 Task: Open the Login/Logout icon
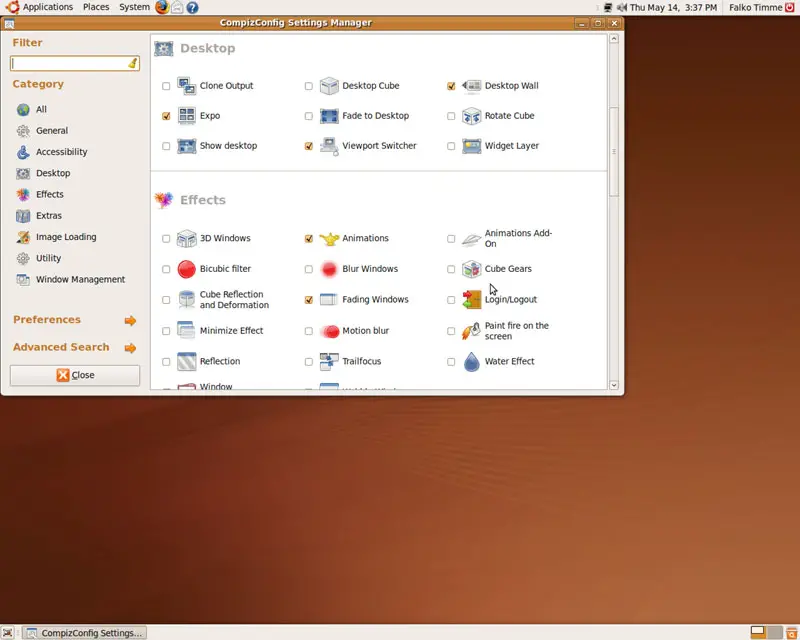[471, 300]
